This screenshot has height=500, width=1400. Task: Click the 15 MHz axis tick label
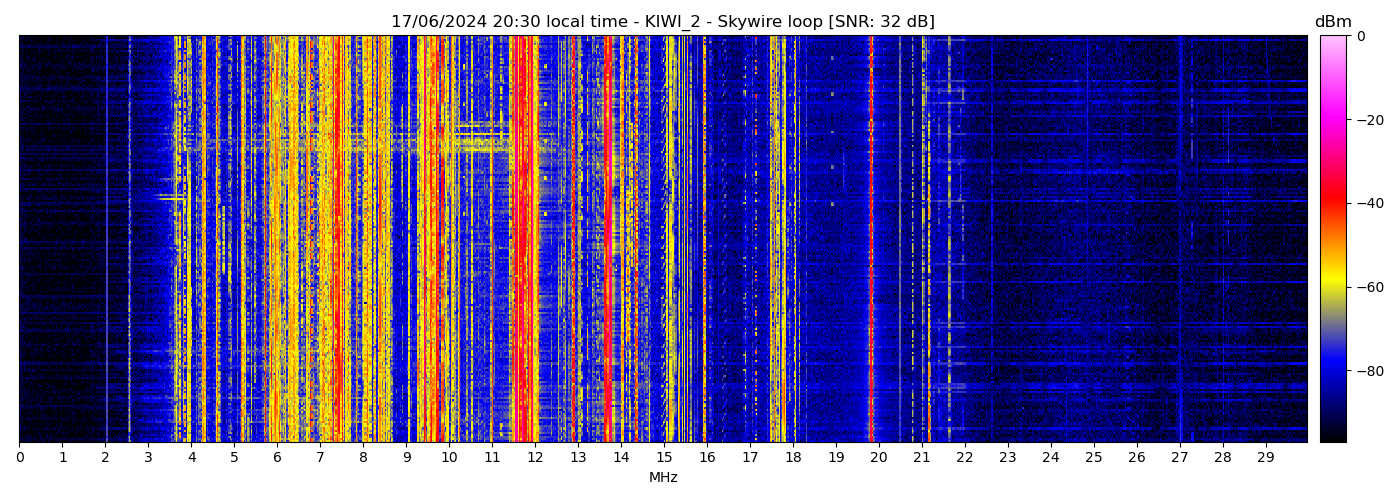click(664, 457)
